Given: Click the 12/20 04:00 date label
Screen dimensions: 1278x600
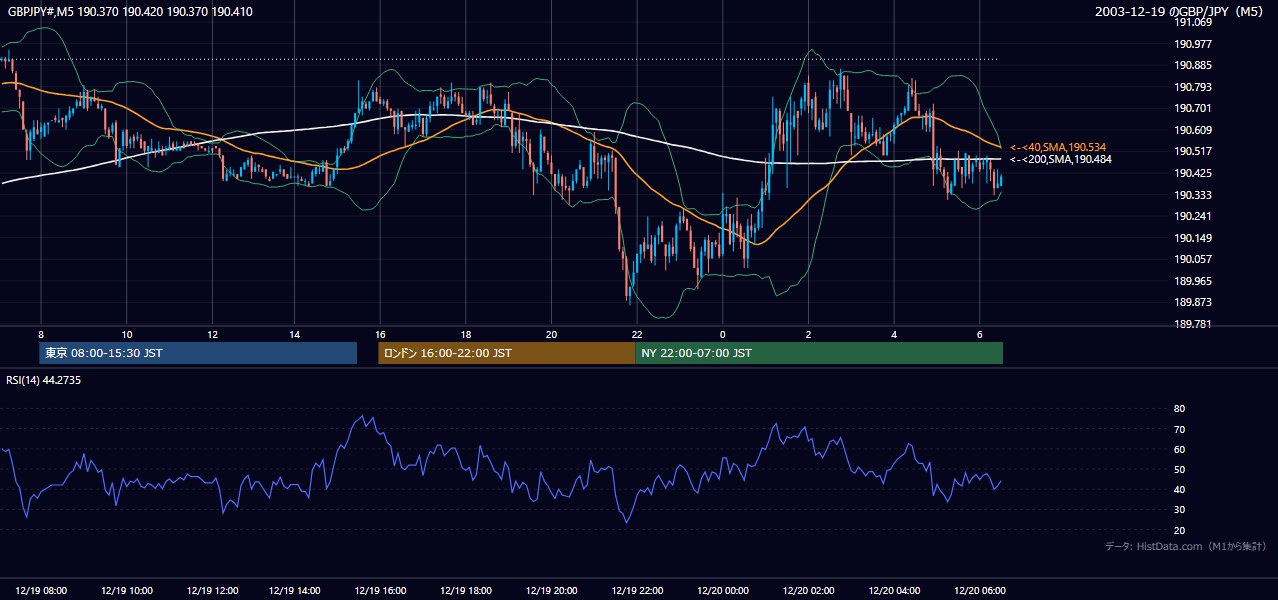Looking at the screenshot, I should pos(894,591).
